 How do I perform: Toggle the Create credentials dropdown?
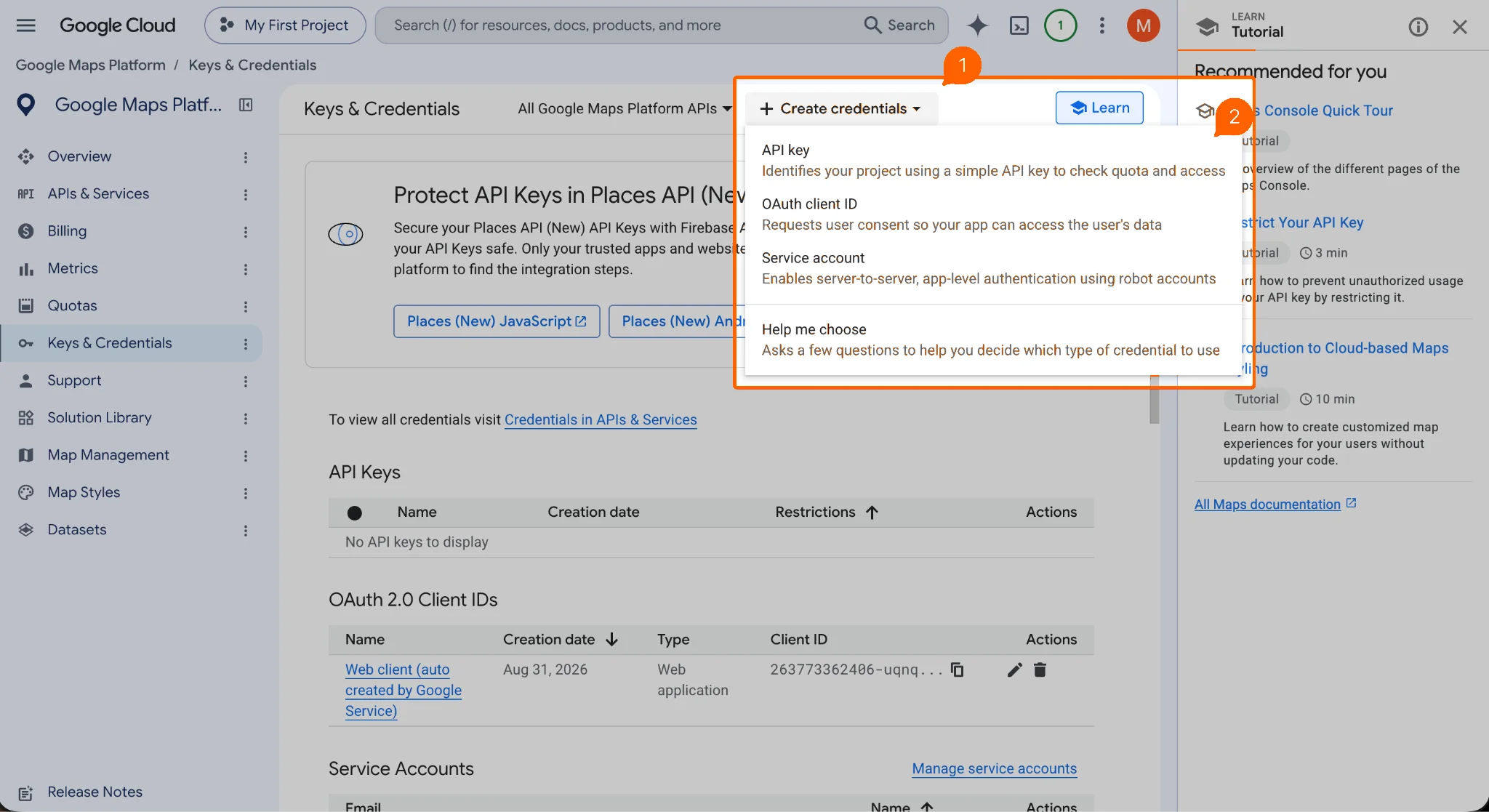840,108
